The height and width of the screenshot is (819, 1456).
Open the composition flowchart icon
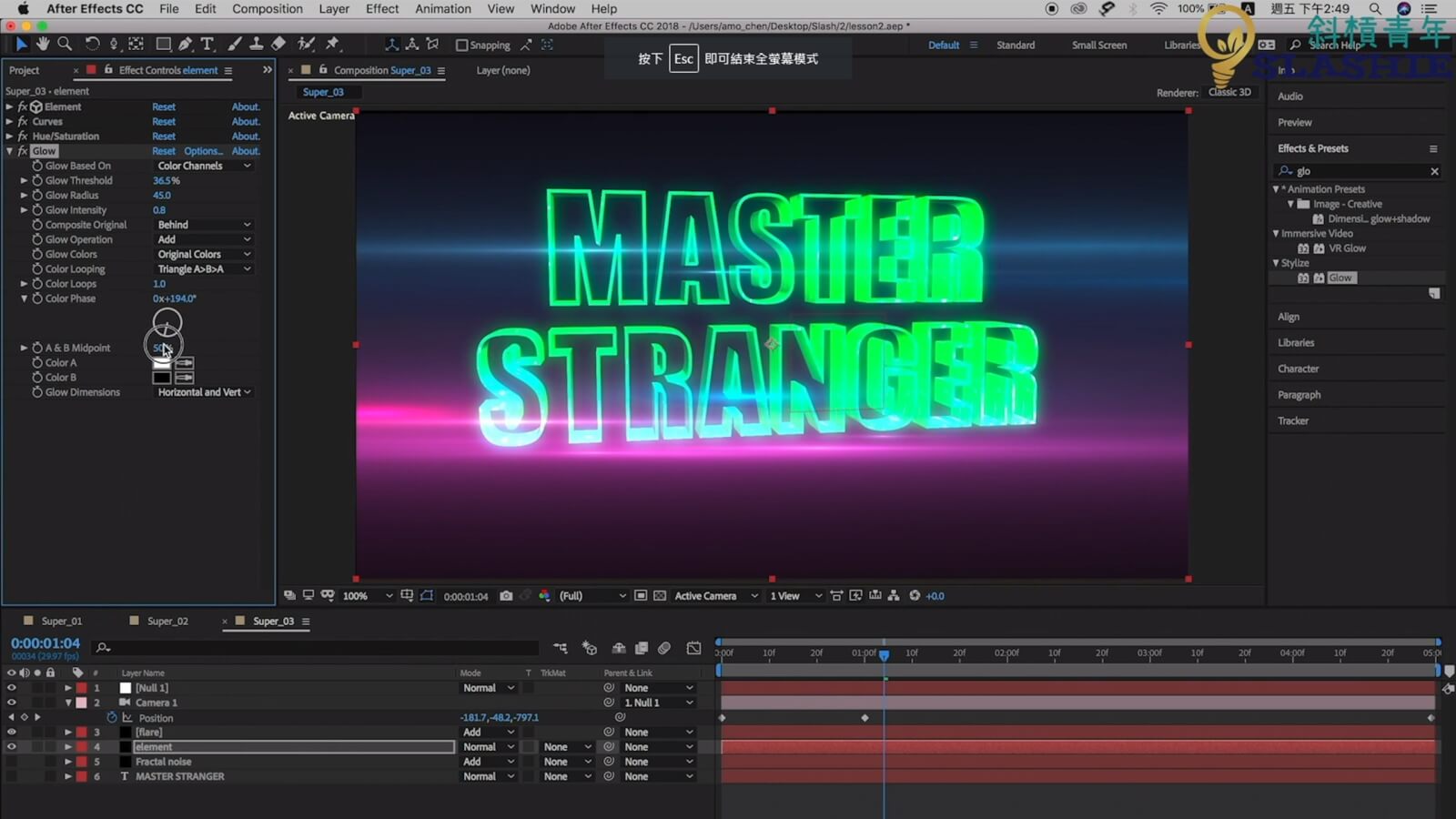894,596
